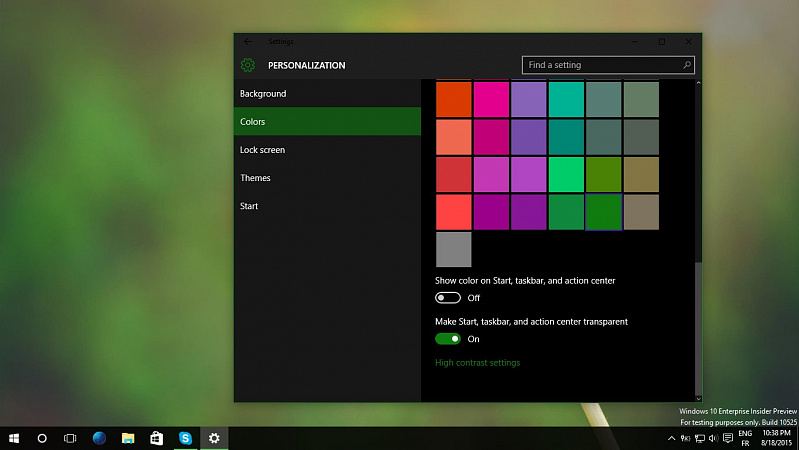Pick the khaki gold swatch
This screenshot has width=799, height=450.
641,174
